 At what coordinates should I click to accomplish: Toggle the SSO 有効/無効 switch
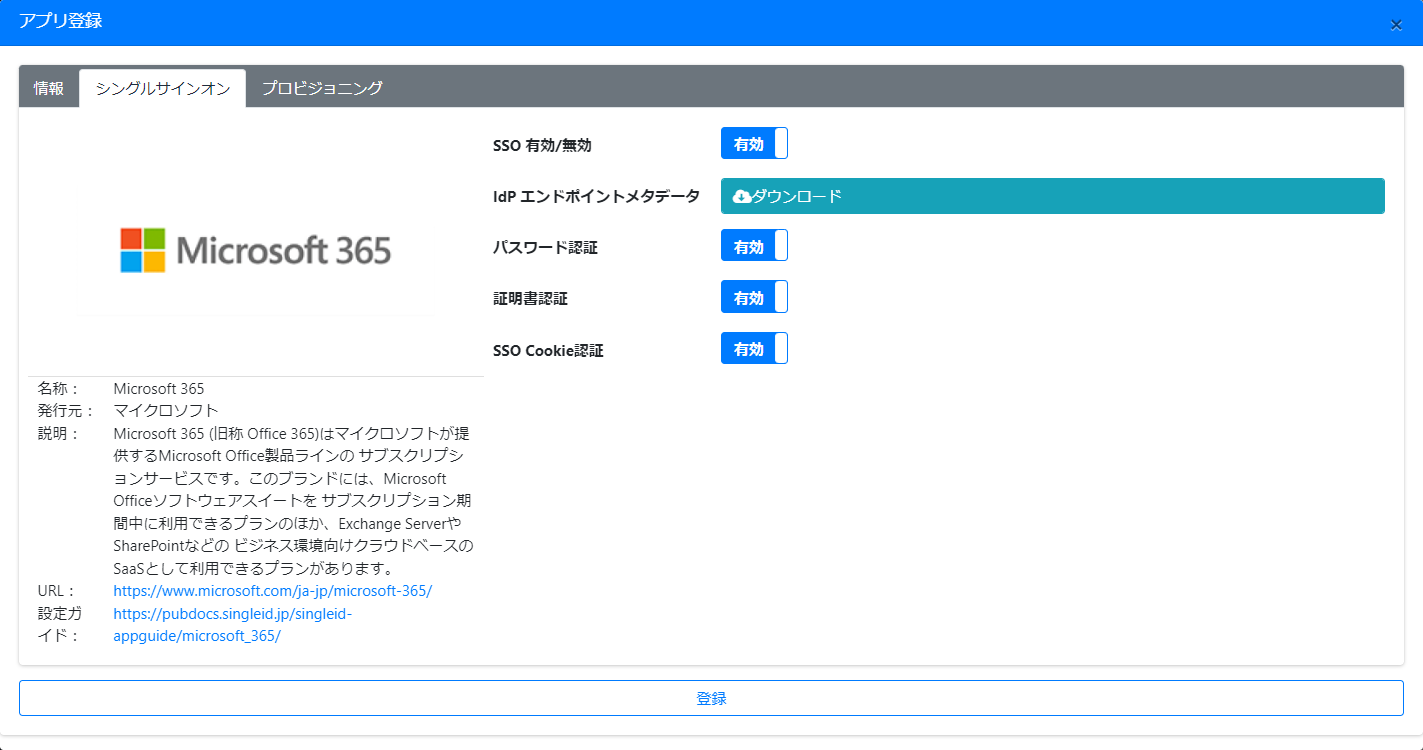tap(754, 143)
